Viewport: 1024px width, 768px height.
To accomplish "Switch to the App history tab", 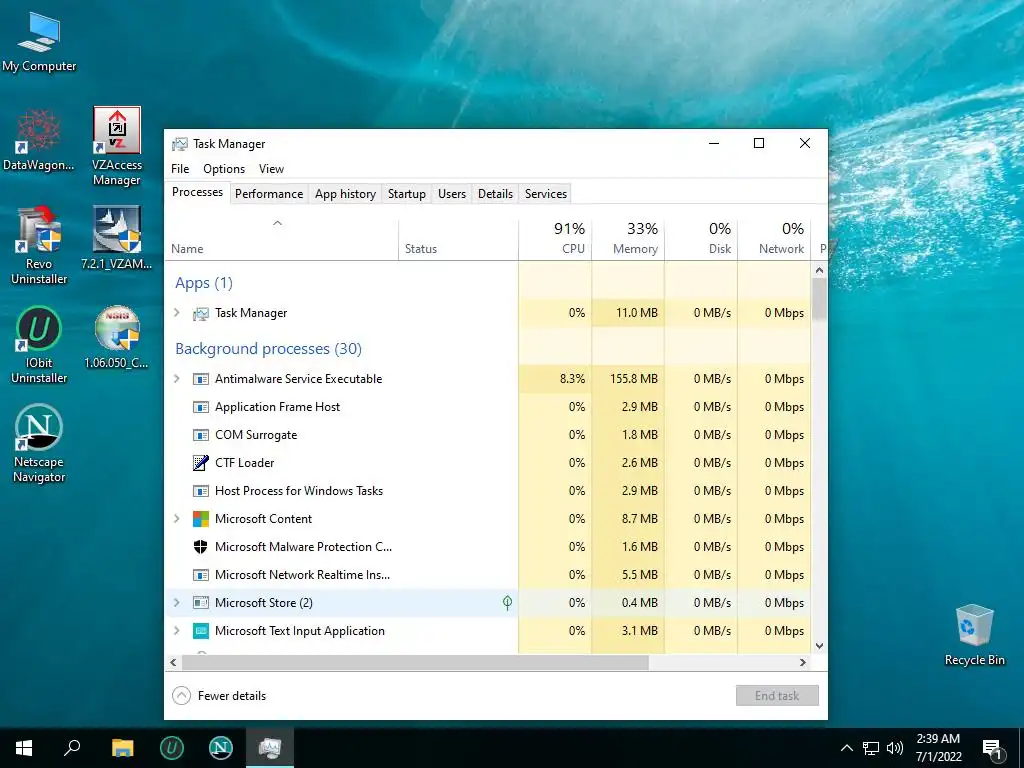I will (x=345, y=194).
